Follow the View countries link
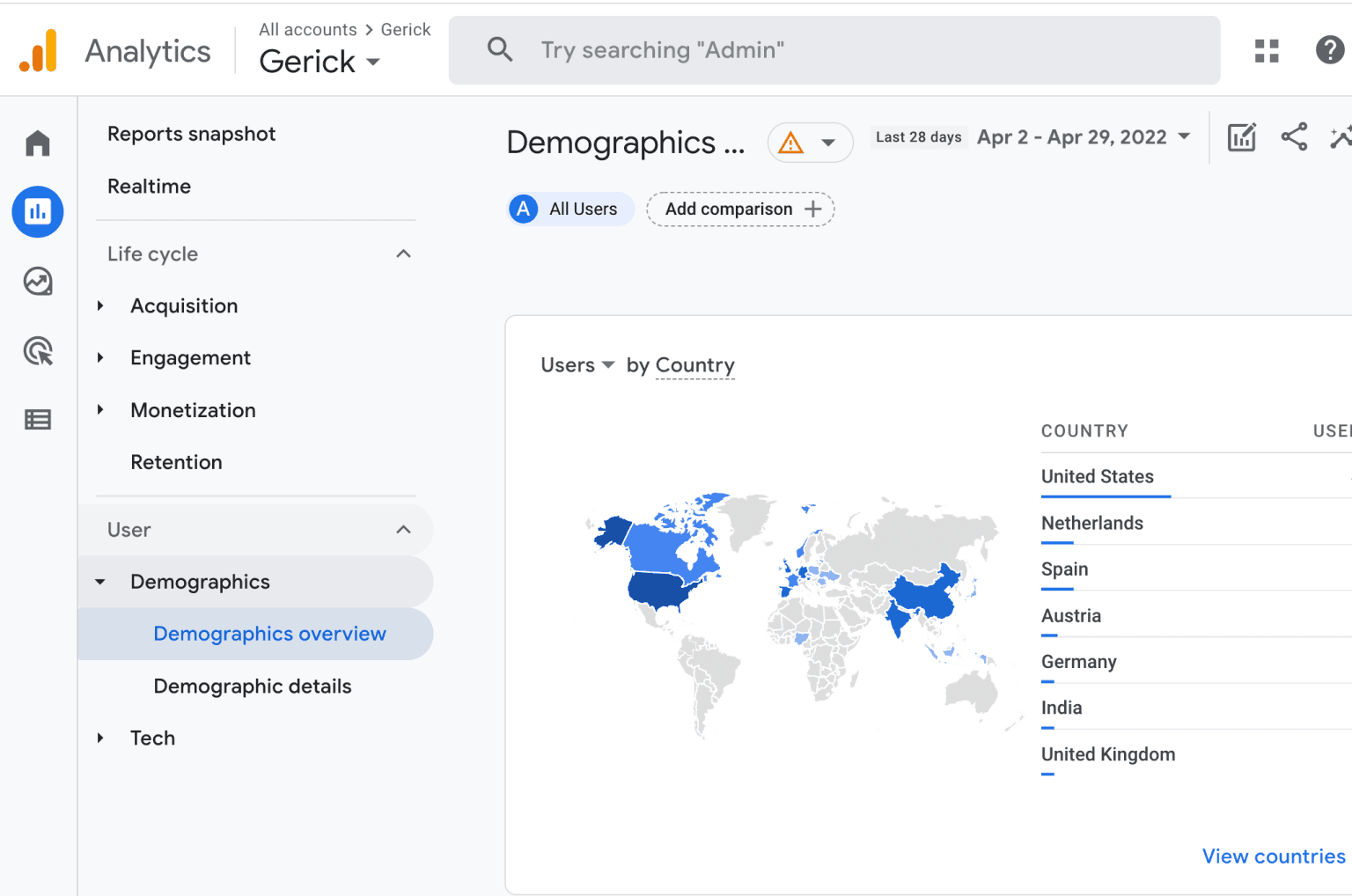 pos(1273,856)
